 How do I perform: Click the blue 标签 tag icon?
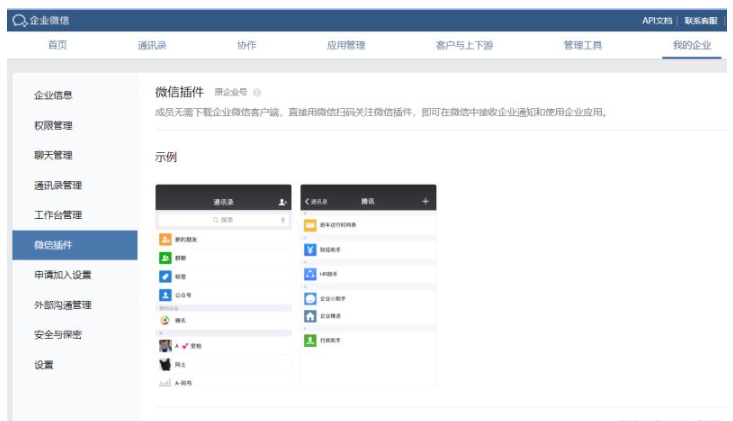(165, 277)
